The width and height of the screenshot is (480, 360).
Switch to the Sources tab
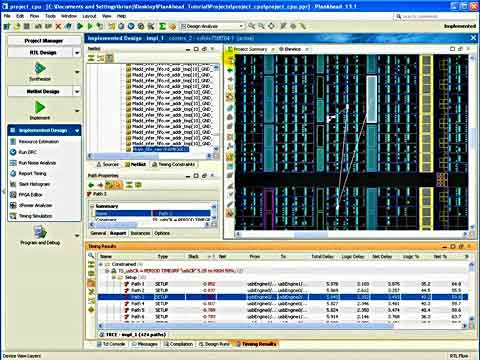pyautogui.click(x=107, y=164)
